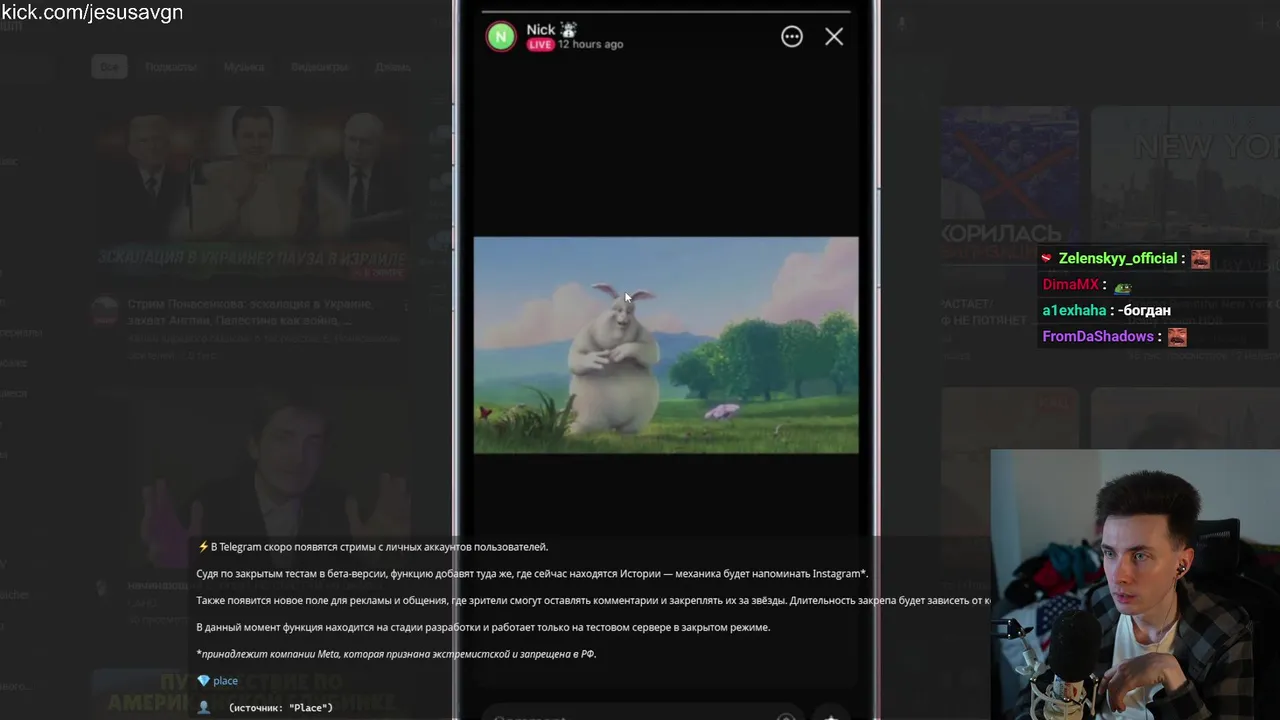Click the emote after FromDaShadows
The width and height of the screenshot is (1280, 720).
[x=1177, y=337]
